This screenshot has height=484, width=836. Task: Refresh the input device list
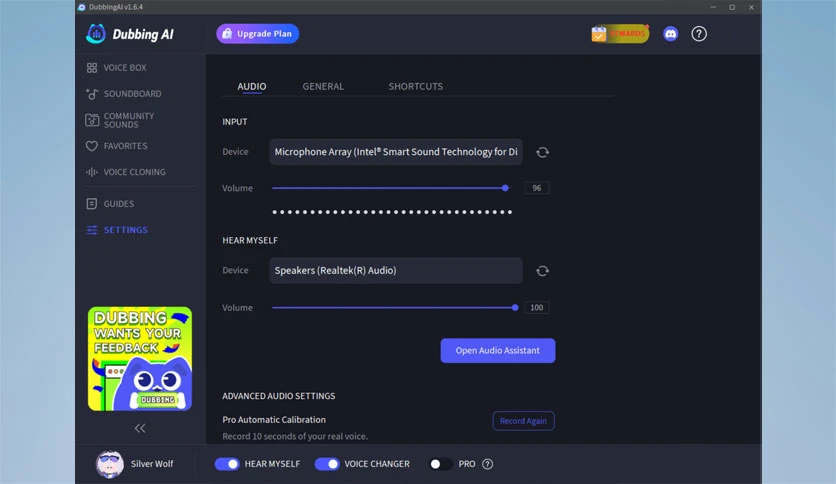(x=542, y=152)
